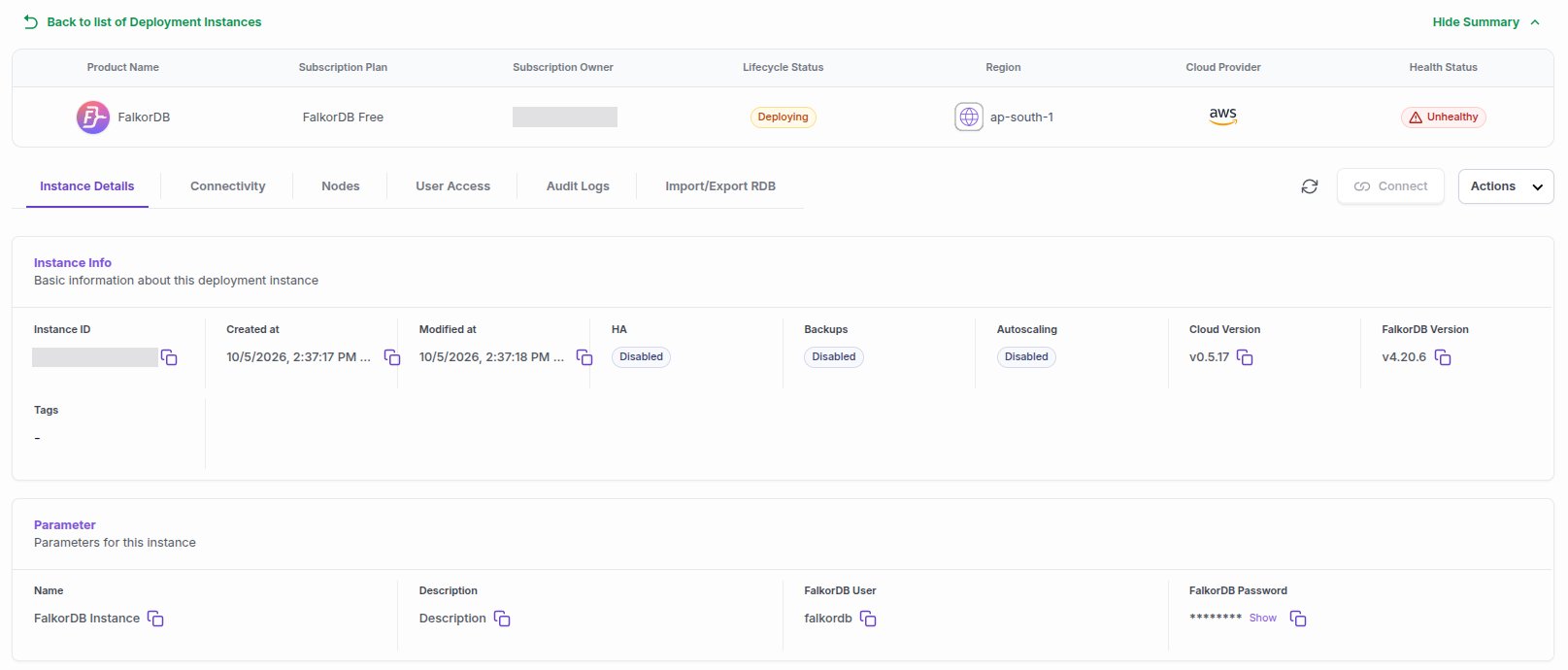Click the ap-south-1 region text

pos(1021,117)
